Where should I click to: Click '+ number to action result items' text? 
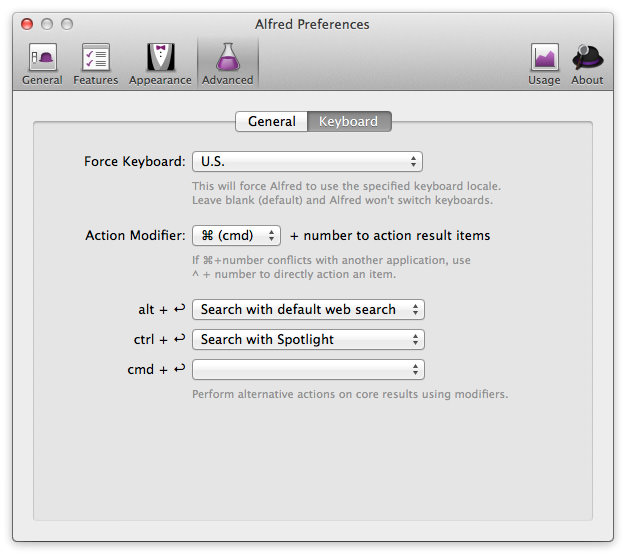pyautogui.click(x=390, y=236)
